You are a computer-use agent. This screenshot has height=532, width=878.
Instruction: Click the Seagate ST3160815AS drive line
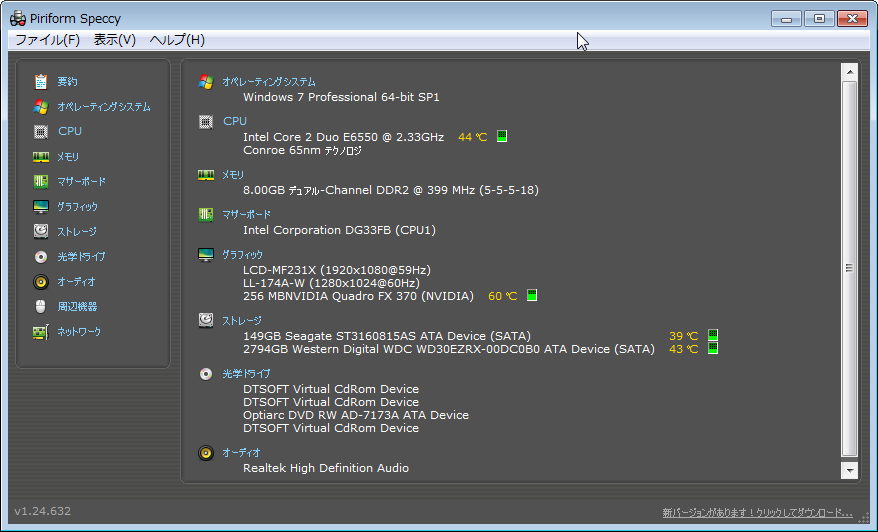coord(387,336)
